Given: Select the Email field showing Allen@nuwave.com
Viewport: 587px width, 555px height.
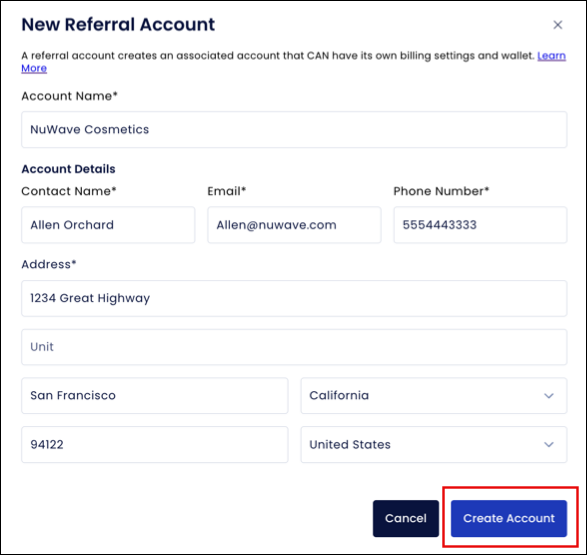Looking at the screenshot, I should tap(294, 225).
